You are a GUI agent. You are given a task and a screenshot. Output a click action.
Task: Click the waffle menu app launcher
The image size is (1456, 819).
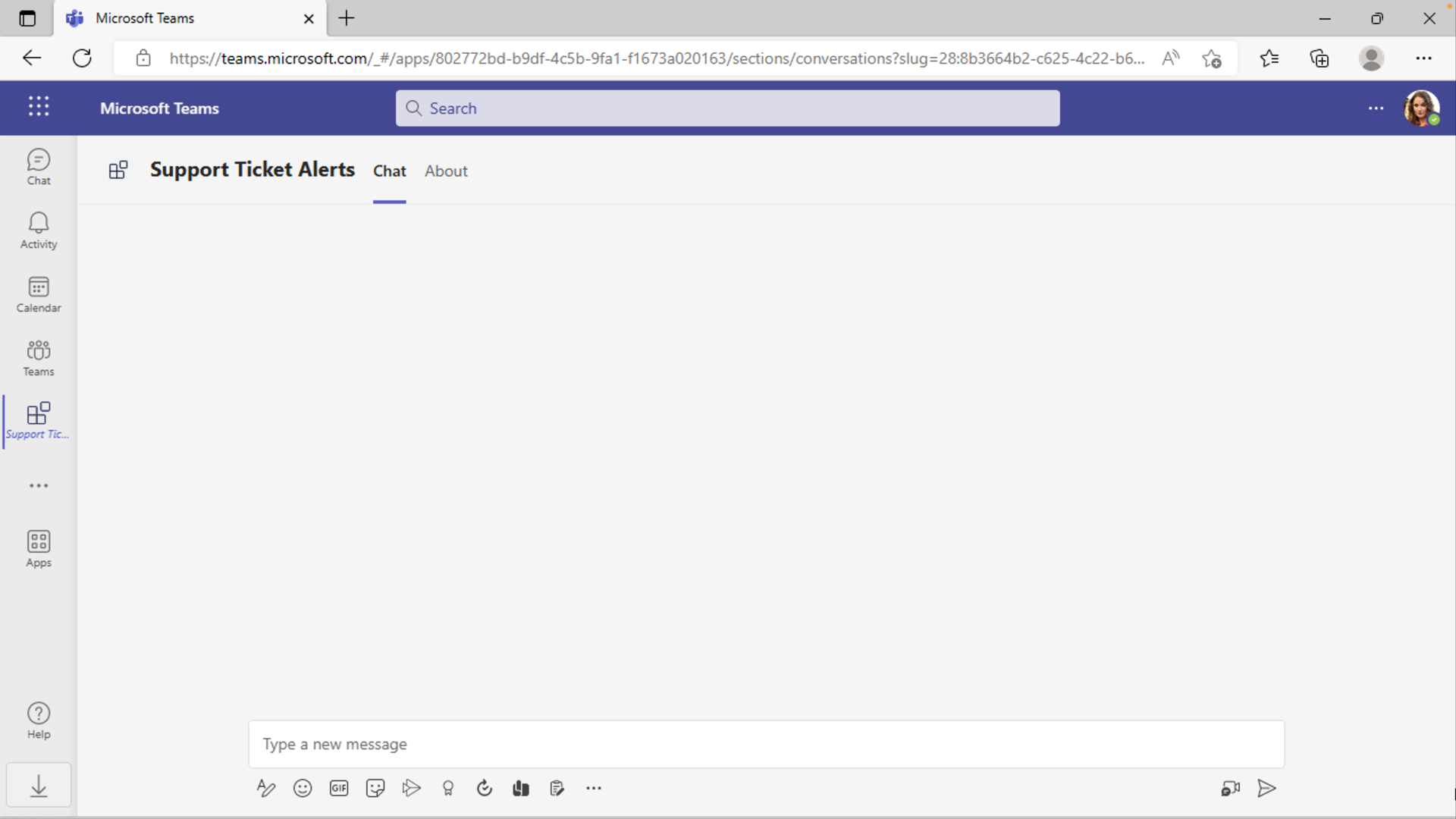pos(38,107)
